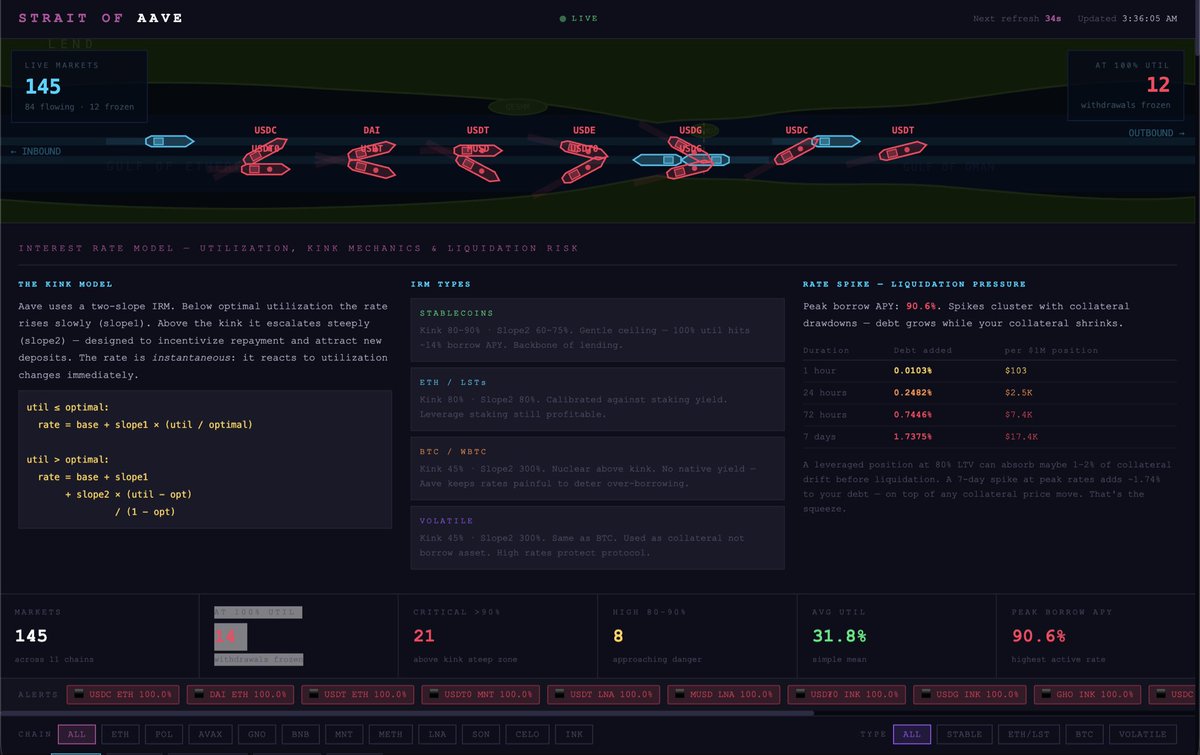Click the '1.7375%' debt value for 7 days
Viewport: 1200px width, 755px height.
point(913,437)
